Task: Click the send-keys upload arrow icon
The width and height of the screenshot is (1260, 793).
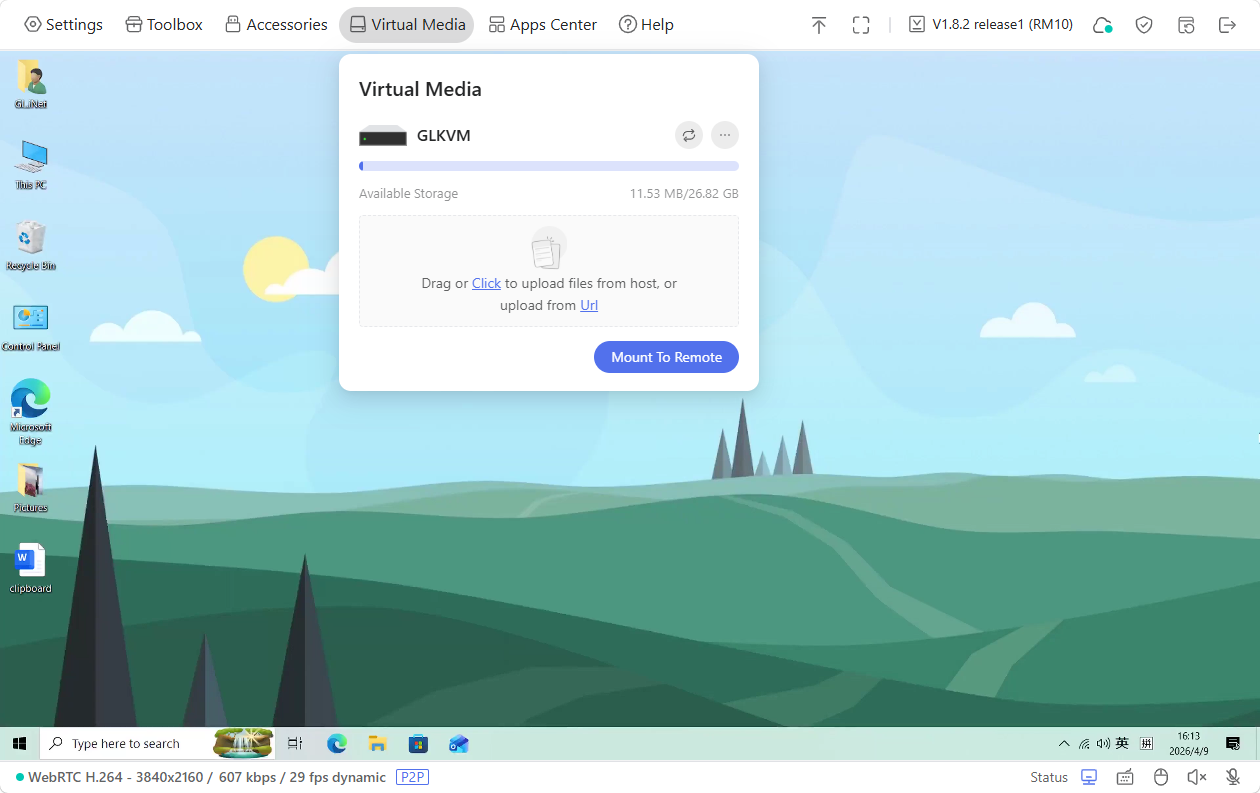Action: (x=818, y=24)
